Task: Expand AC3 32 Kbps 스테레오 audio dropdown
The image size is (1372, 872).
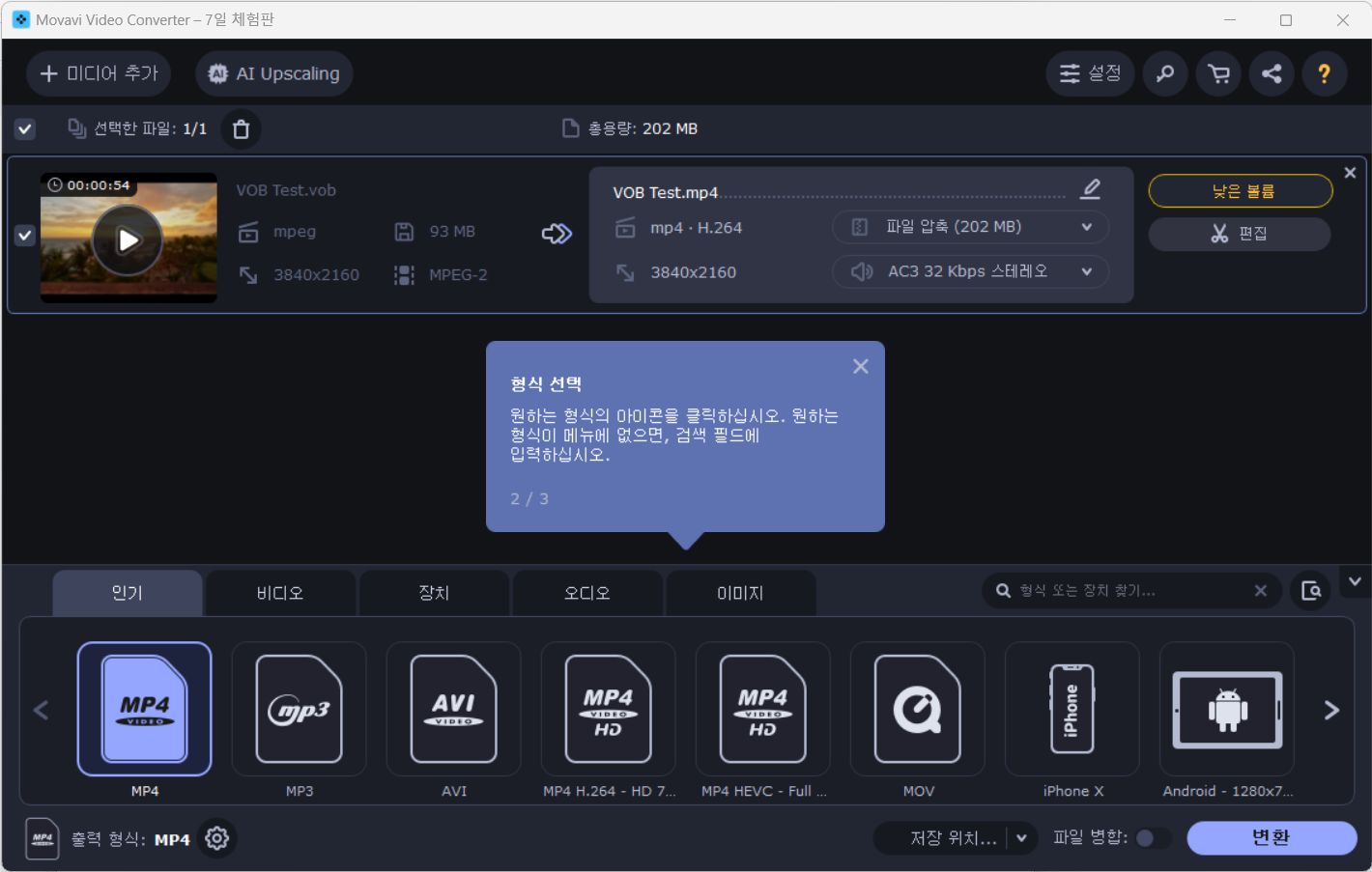Action: 970,271
